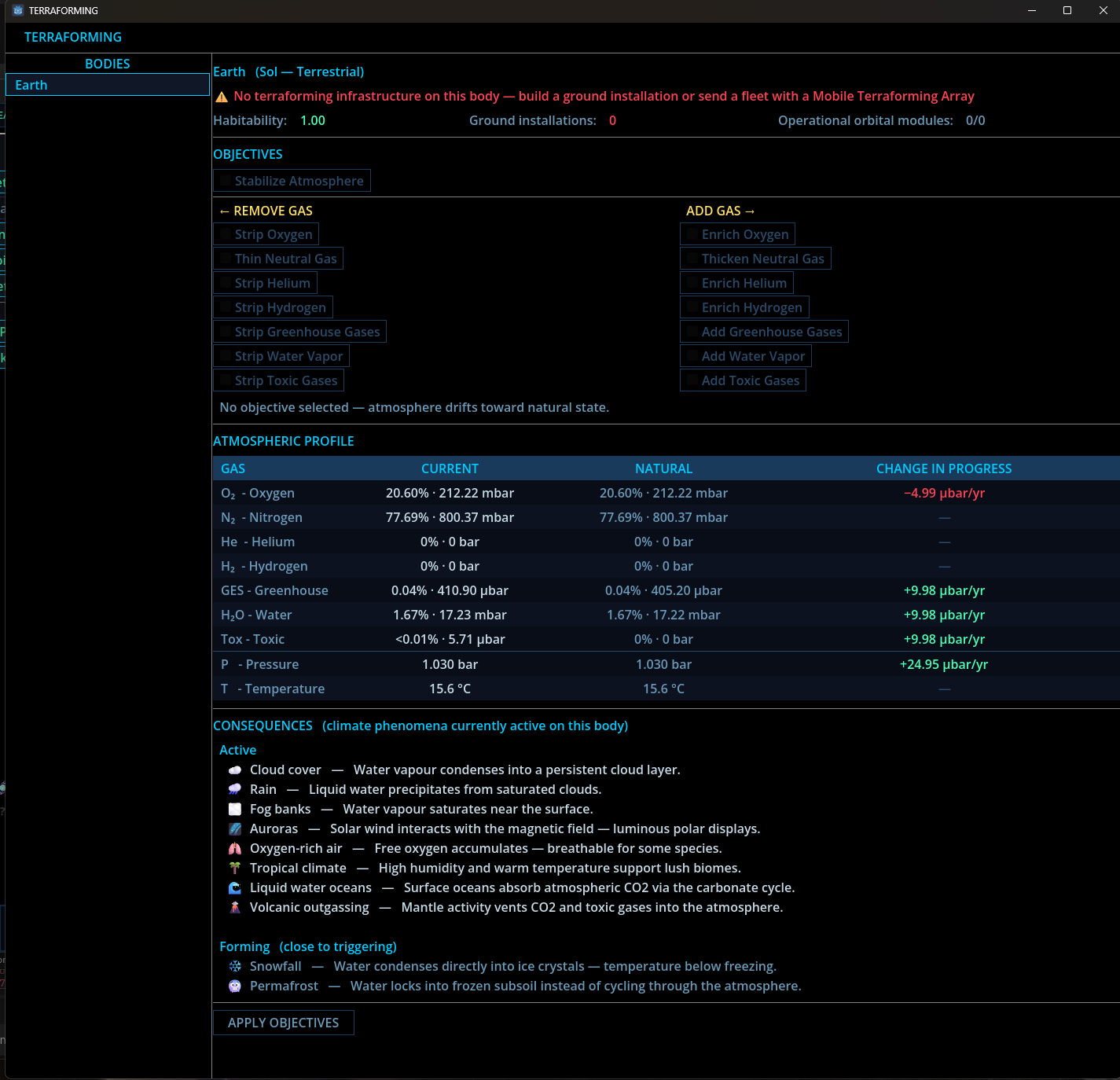Click the ADD GAS heading
This screenshot has height=1080, width=1120.
pyautogui.click(x=721, y=211)
